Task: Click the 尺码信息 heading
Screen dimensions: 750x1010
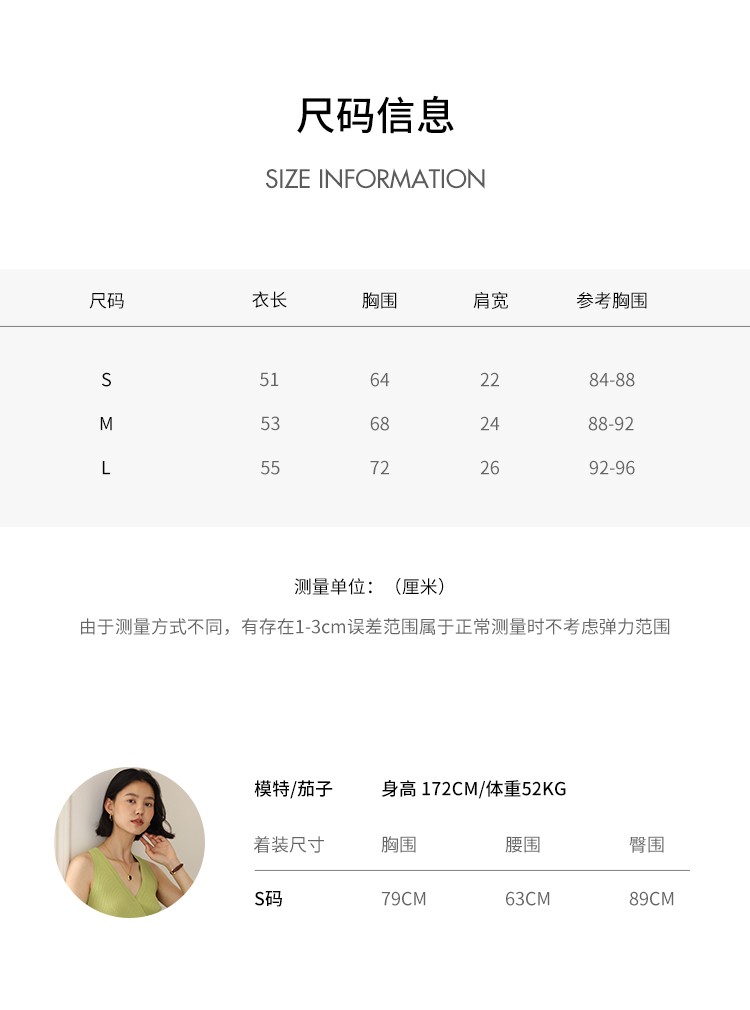Action: tap(375, 116)
